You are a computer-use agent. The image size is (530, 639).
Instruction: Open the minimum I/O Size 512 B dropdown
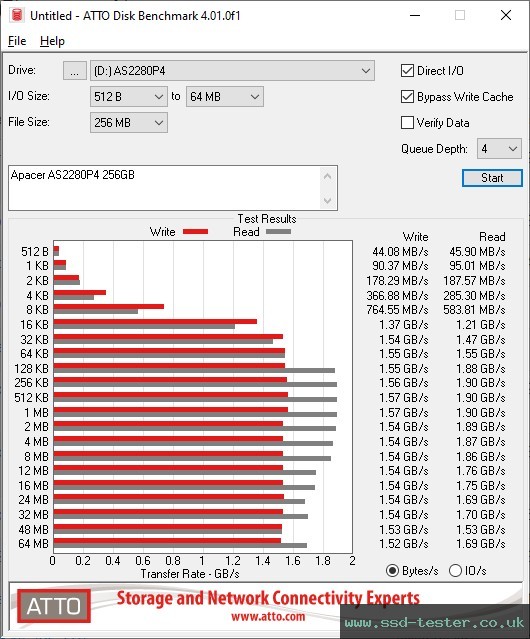click(x=128, y=97)
